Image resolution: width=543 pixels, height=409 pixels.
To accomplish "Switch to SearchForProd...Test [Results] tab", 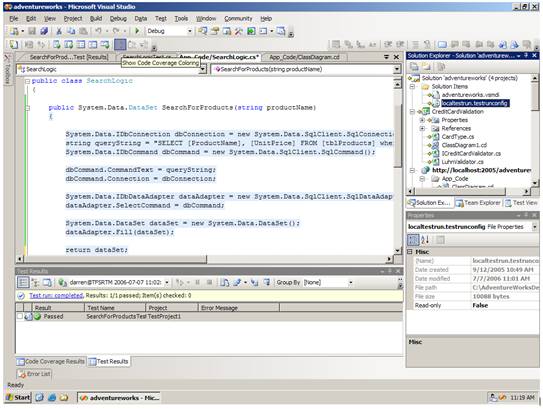I will (69, 57).
